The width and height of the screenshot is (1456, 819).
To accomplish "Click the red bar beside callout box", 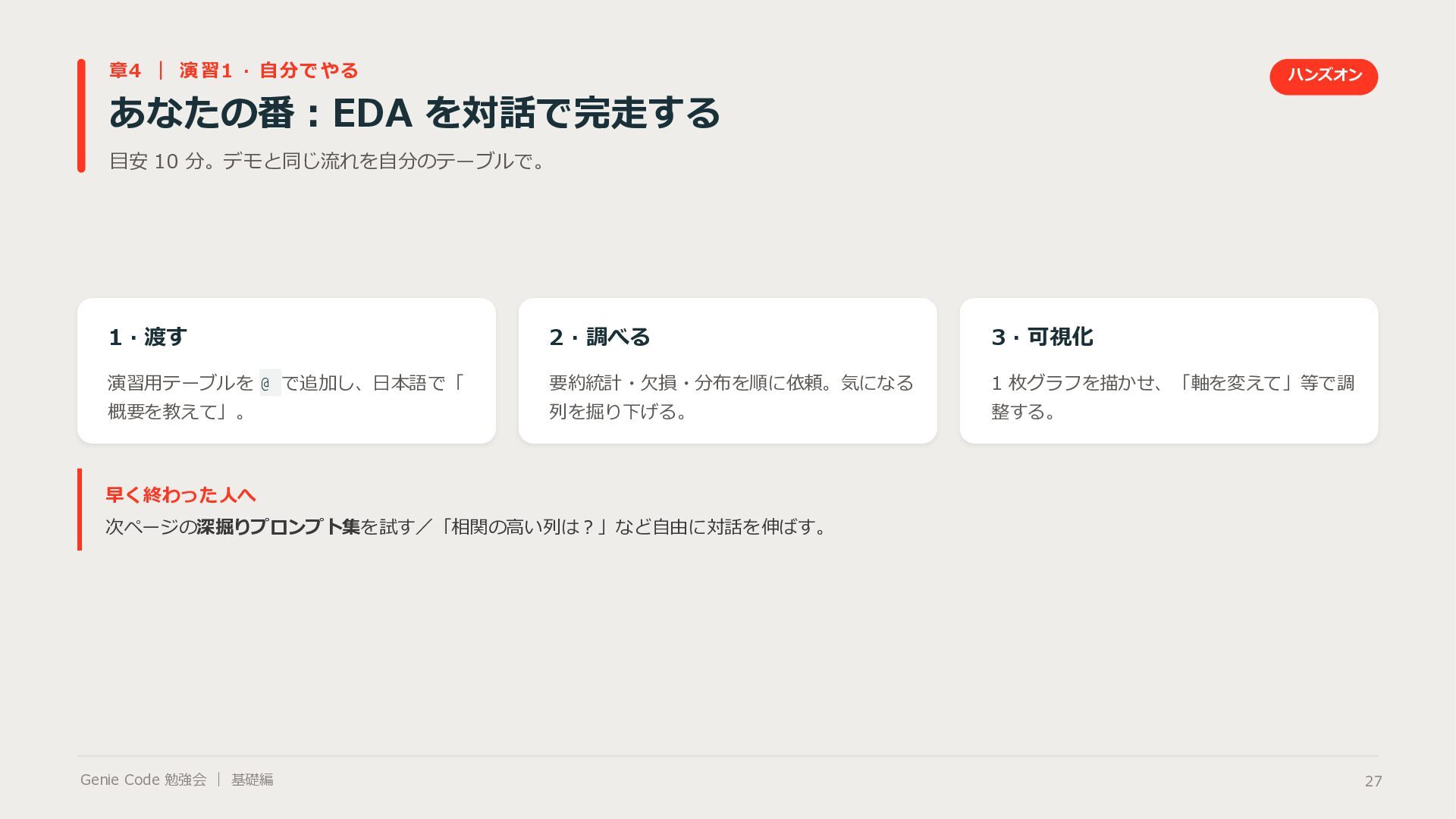I will (80, 510).
